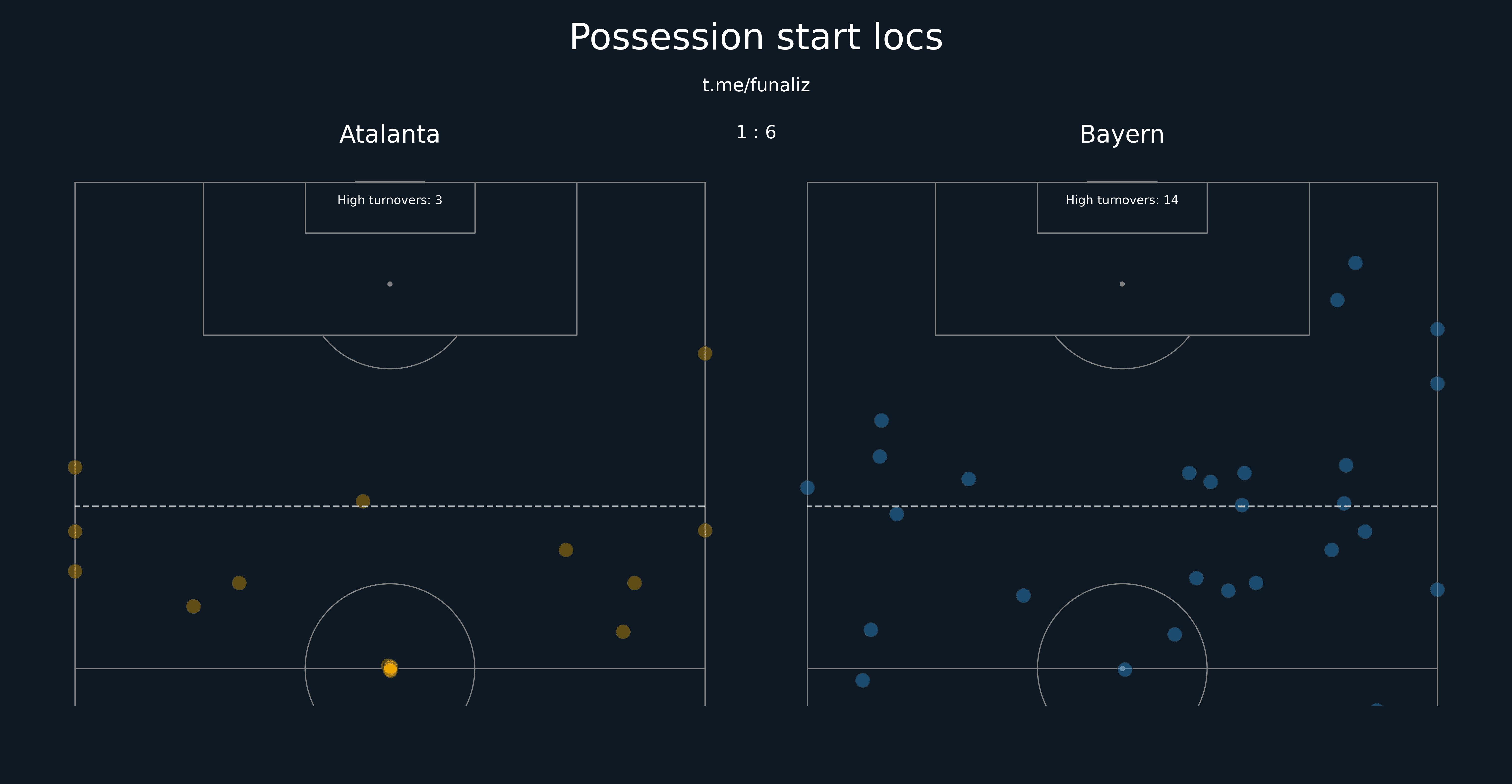Click Bayern's penalty spot marker

click(x=1122, y=284)
